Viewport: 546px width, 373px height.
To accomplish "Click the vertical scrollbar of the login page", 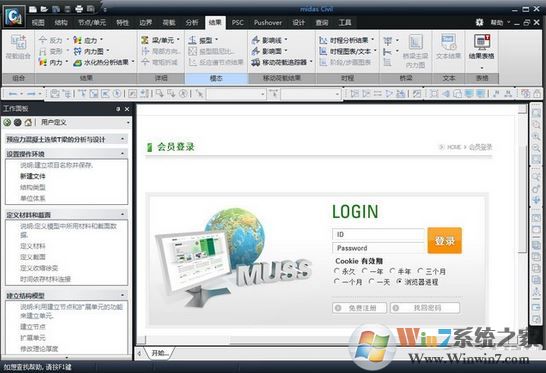I will [x=522, y=199].
